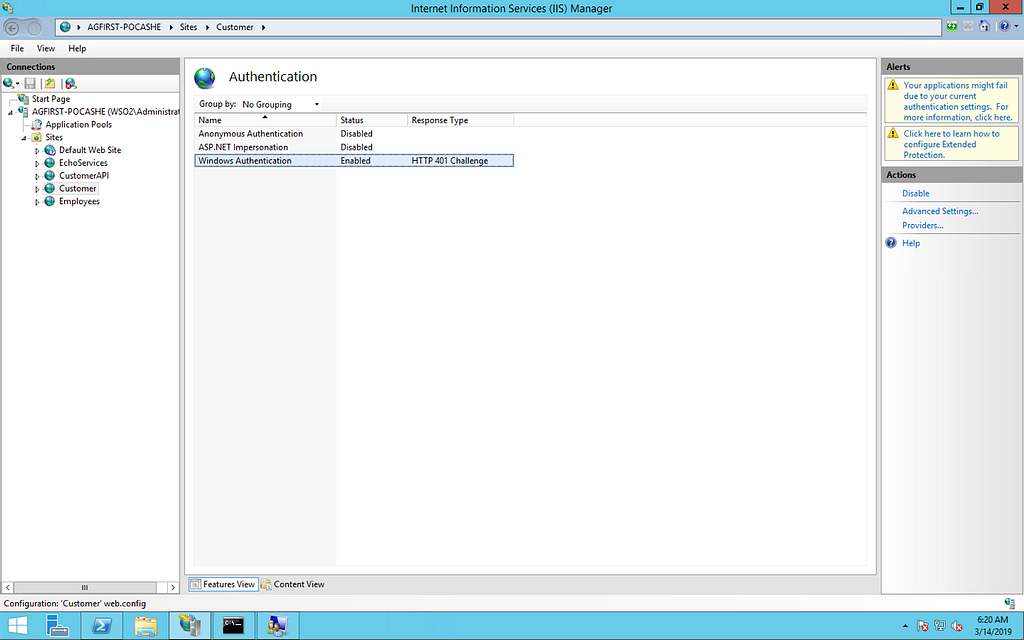Click the Save floppy disk icon in Connections
Screen dimensions: 1024x640
(30, 84)
